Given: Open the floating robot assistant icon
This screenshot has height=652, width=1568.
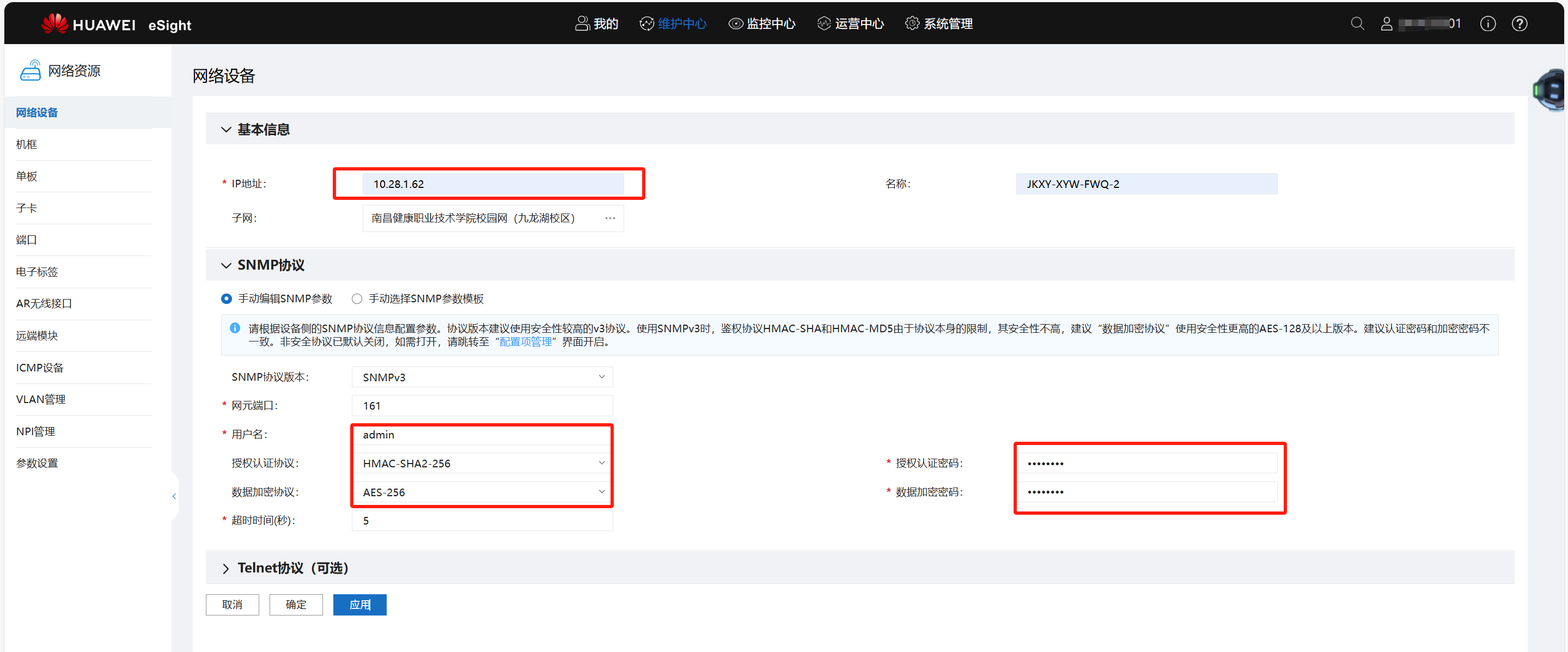Looking at the screenshot, I should (x=1551, y=91).
